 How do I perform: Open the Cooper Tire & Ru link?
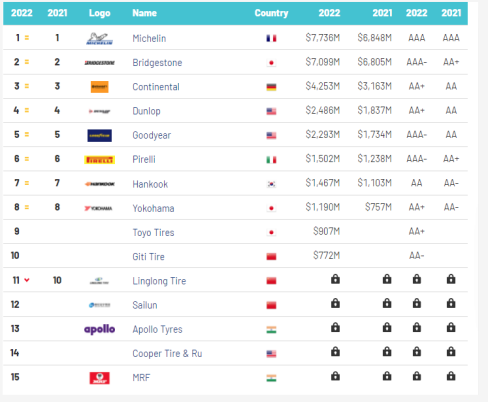(167, 353)
